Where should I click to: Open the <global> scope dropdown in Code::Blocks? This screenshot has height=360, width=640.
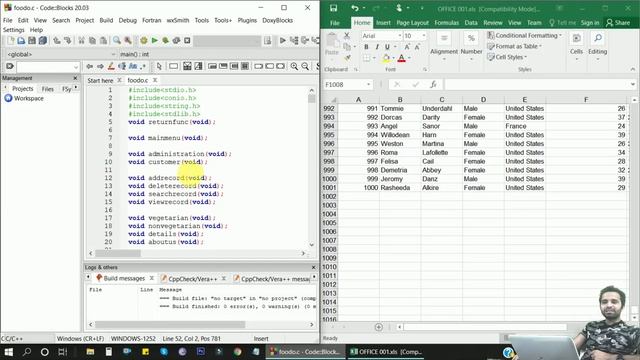pyautogui.click(x=113, y=54)
